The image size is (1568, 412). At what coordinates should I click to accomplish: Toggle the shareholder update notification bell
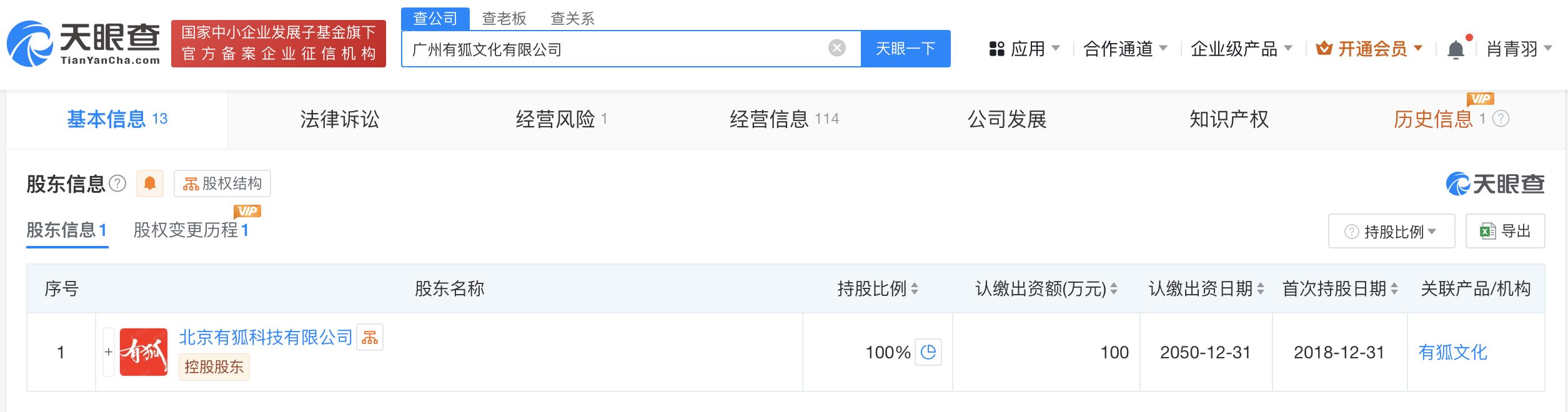pyautogui.click(x=150, y=184)
